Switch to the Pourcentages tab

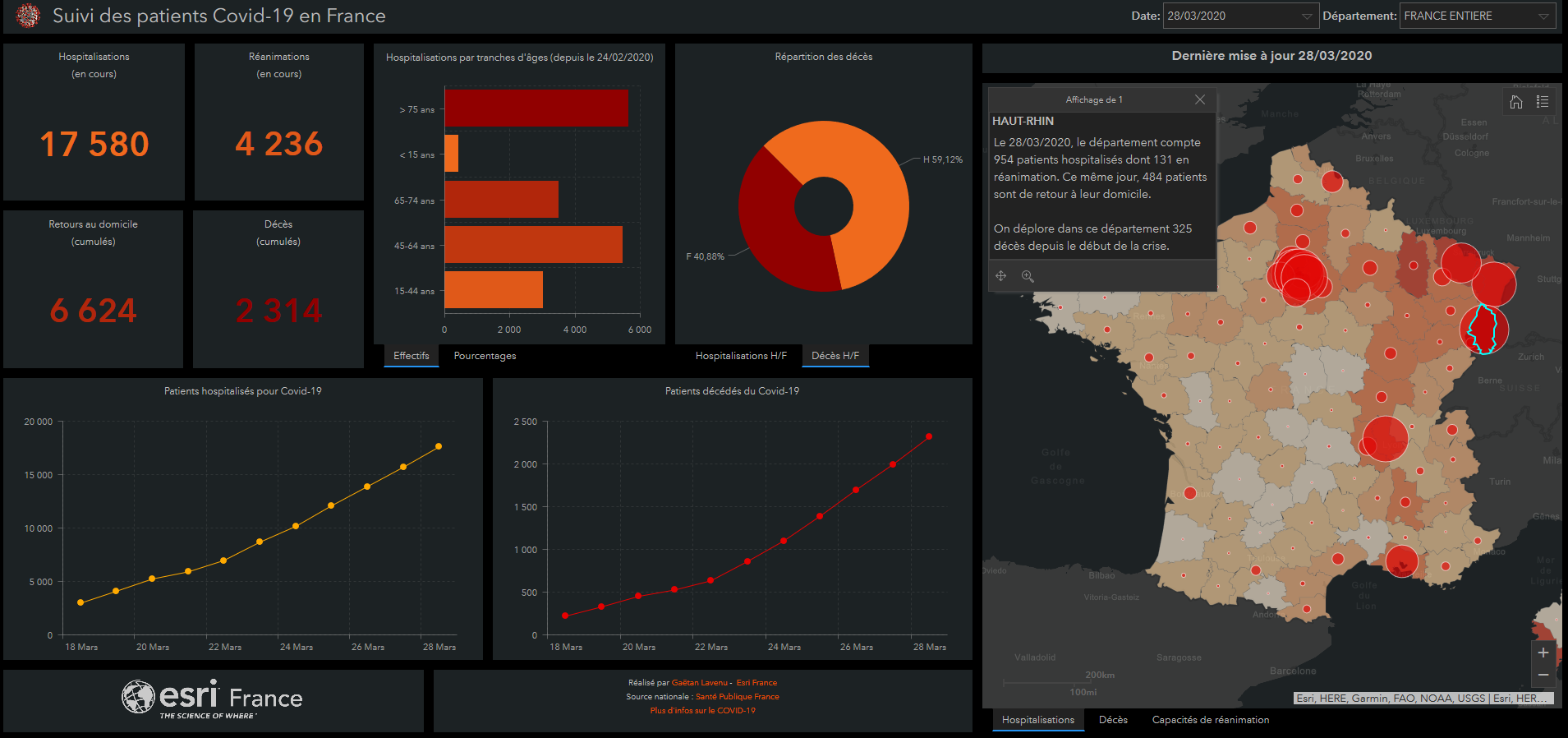(x=485, y=356)
